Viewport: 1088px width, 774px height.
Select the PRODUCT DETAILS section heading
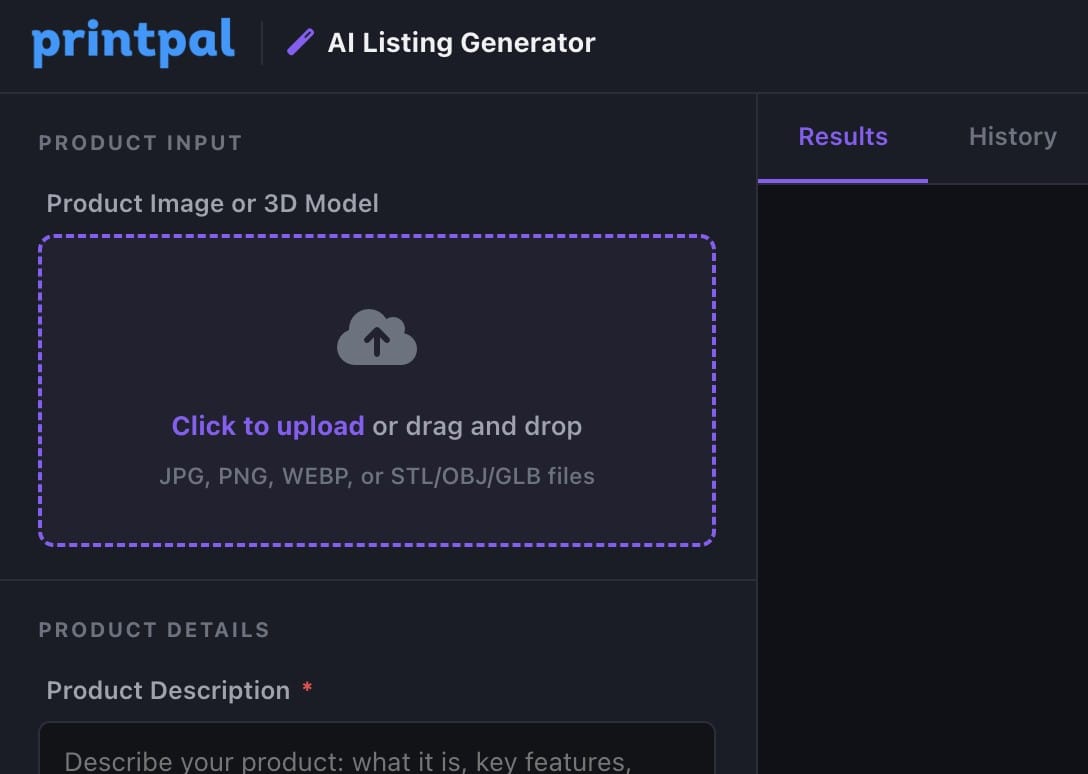click(154, 630)
